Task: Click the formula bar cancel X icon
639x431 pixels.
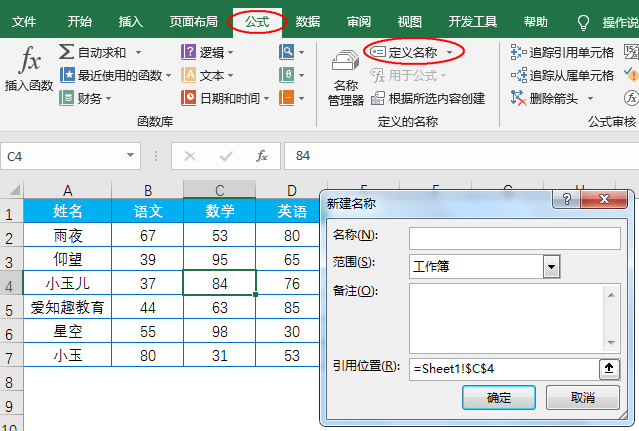Action: 190,156
